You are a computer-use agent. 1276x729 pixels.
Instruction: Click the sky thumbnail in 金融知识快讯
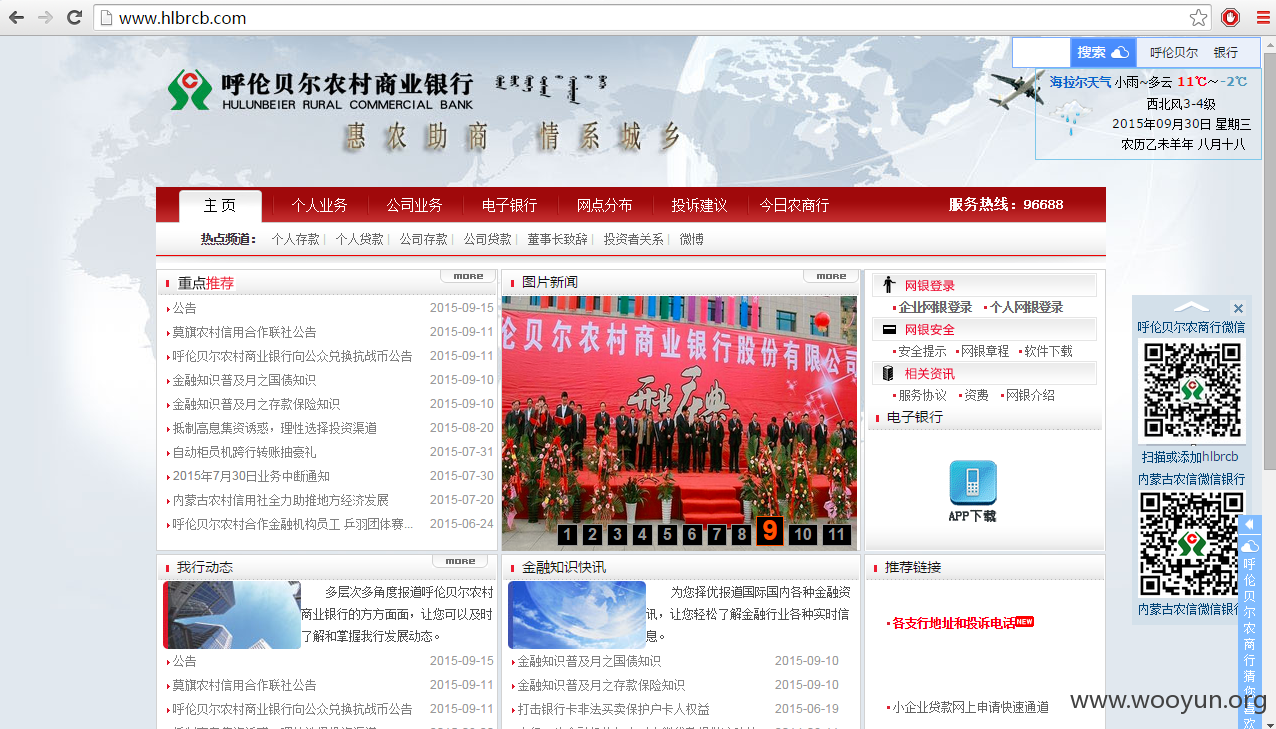[x=577, y=615]
